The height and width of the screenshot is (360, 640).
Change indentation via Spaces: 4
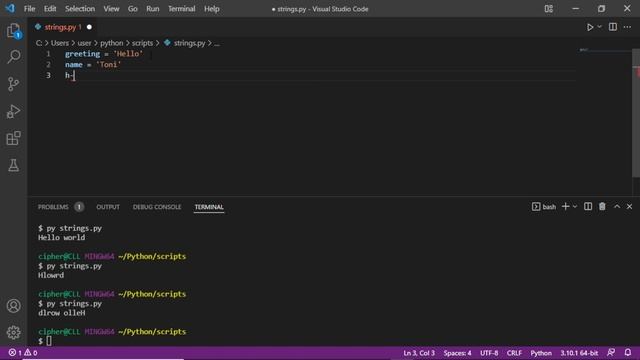(x=457, y=353)
